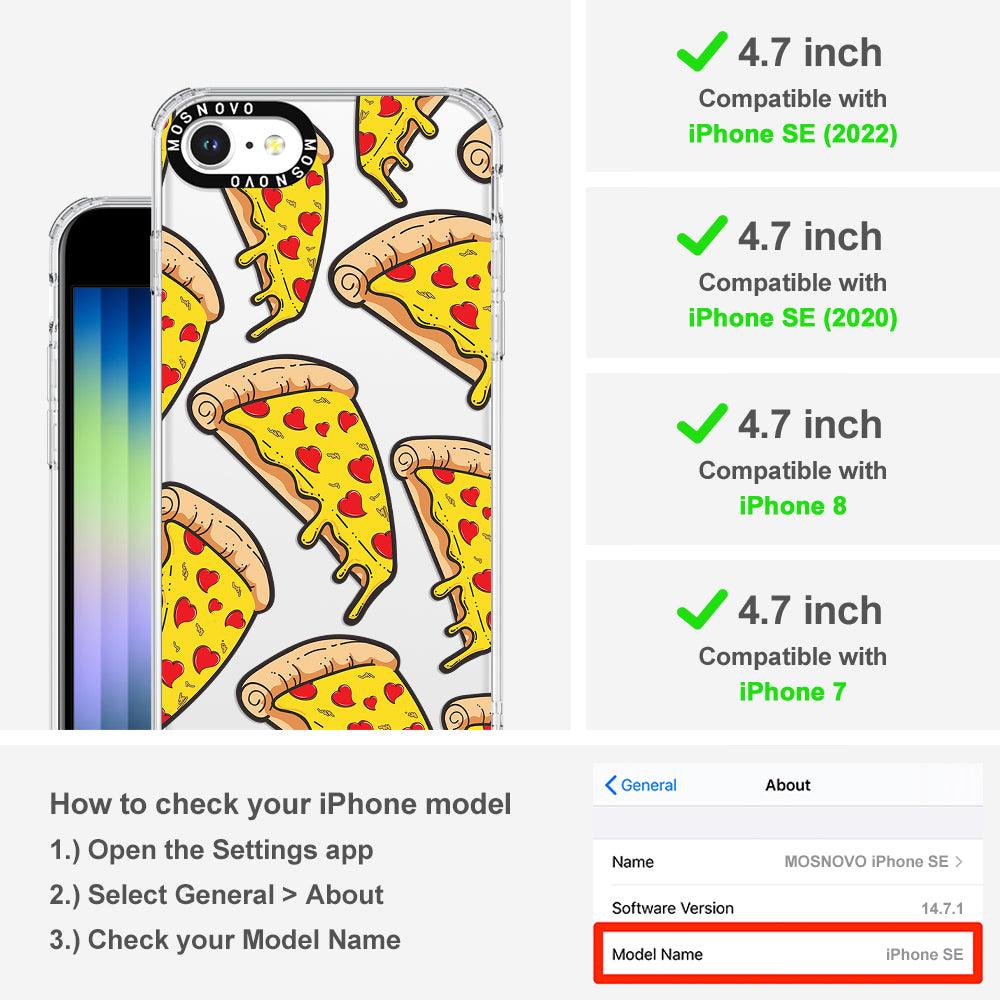Click the iPhone SE (2022) green text
This screenshot has width=1000, height=1000.
click(x=793, y=134)
